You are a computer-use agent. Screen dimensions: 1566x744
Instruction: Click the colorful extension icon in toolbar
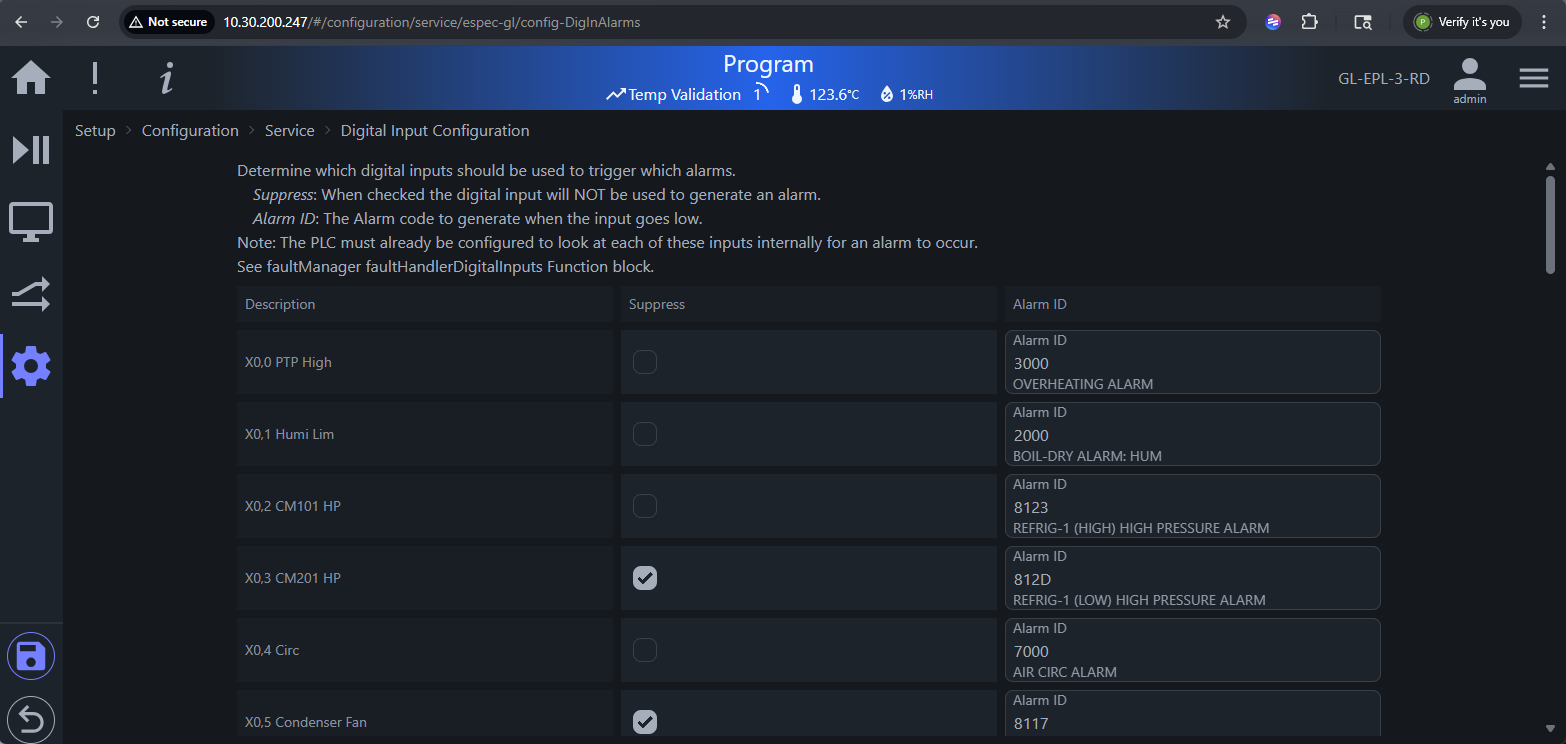(x=1273, y=22)
